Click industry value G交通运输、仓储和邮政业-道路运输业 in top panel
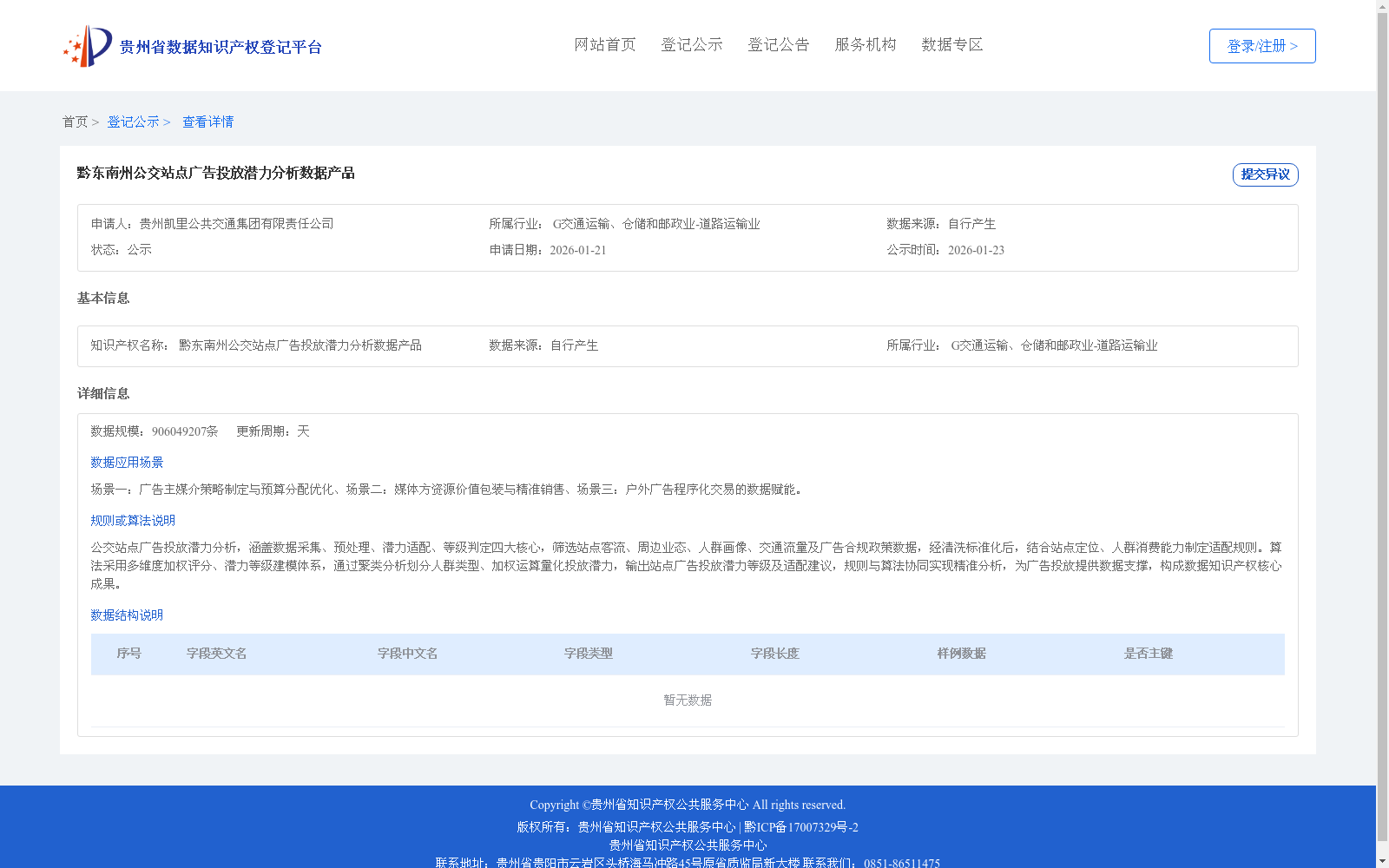This screenshot has height=868, width=1389. (x=656, y=224)
